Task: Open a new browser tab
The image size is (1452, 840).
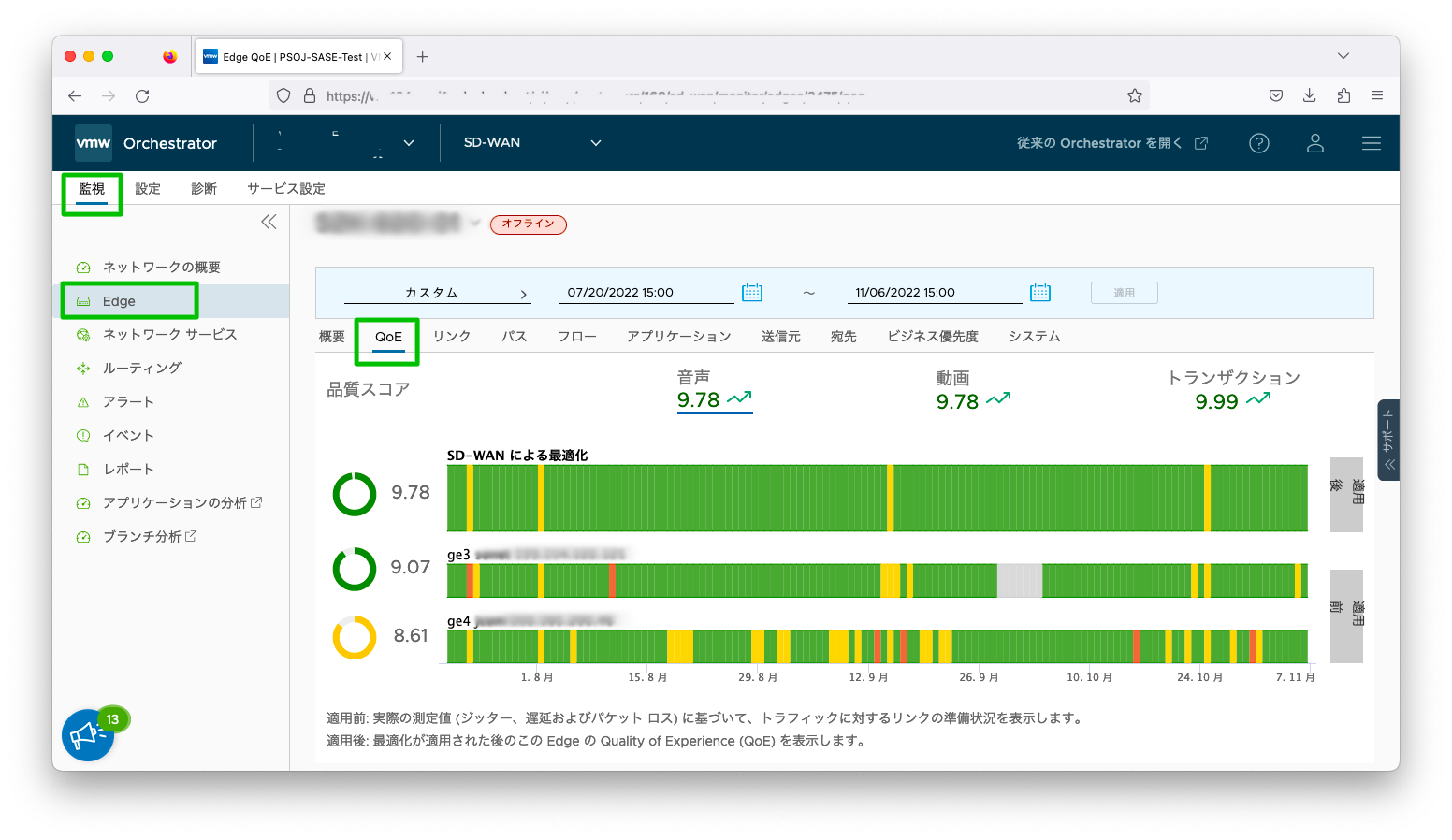Action: pos(423,57)
